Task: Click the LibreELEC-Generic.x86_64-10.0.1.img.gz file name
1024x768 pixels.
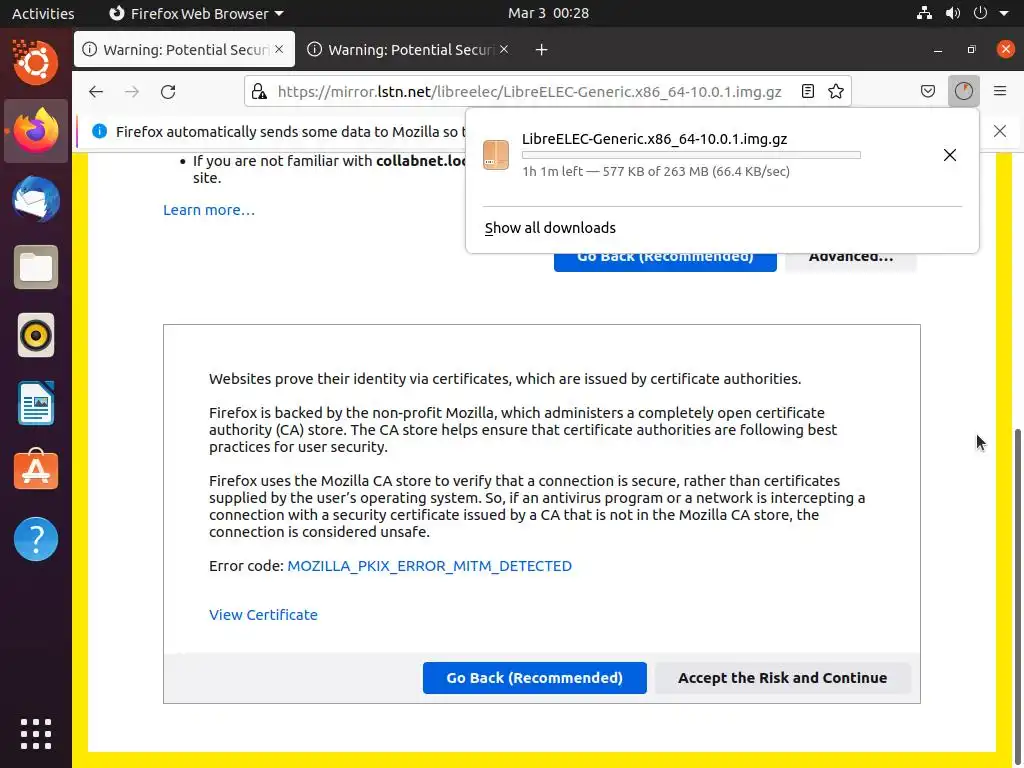Action: point(654,138)
